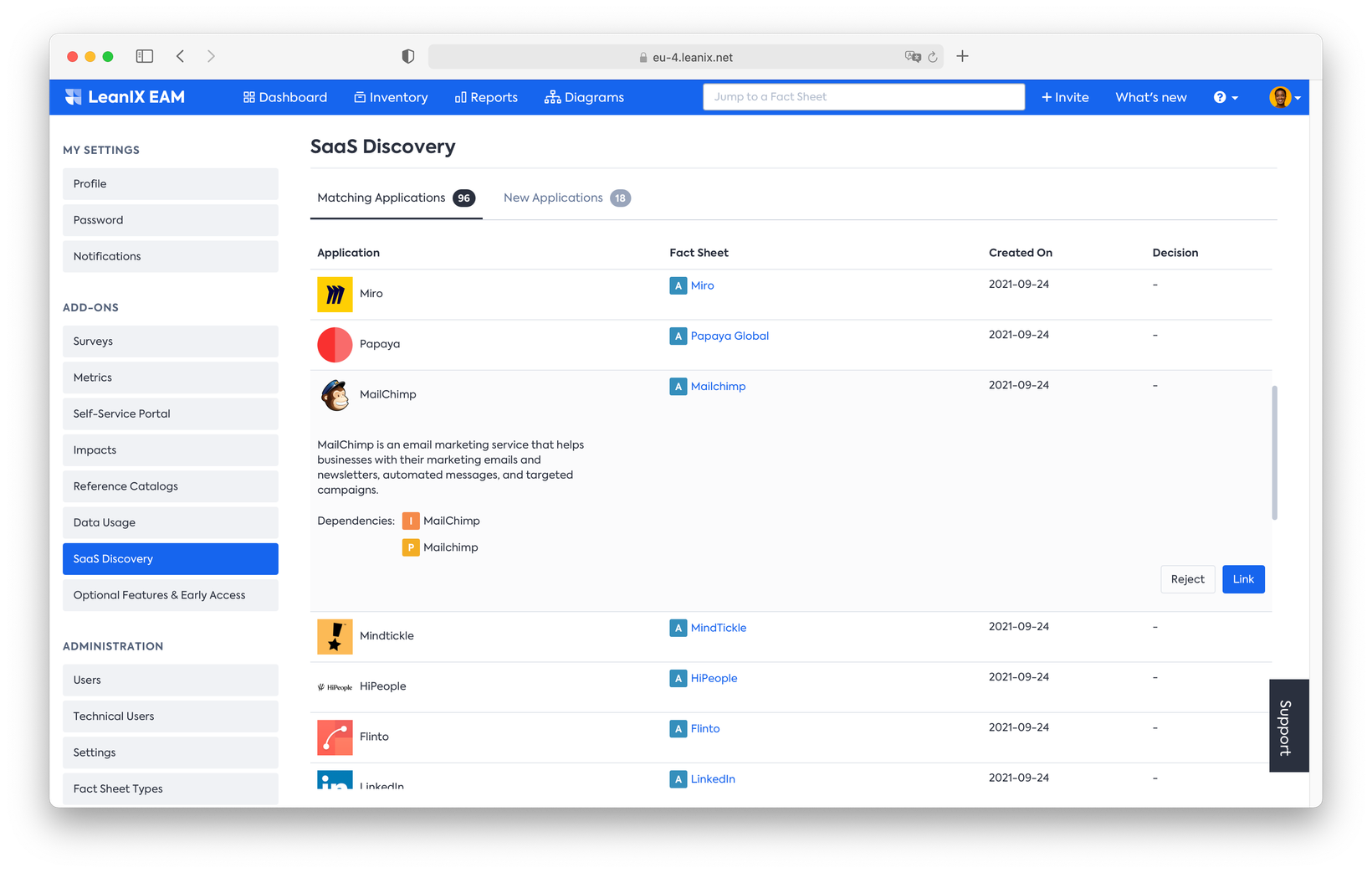Open Optional Features & Early Access
The height and width of the screenshot is (873, 1372).
click(171, 595)
